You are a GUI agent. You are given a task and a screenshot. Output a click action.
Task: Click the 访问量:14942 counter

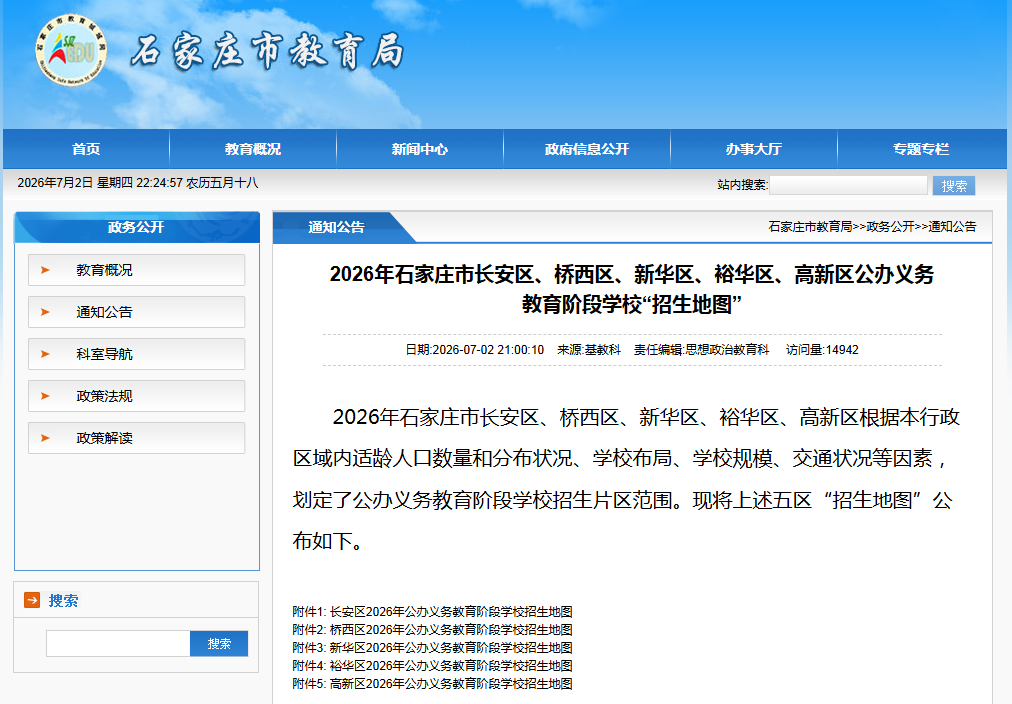(x=822, y=350)
